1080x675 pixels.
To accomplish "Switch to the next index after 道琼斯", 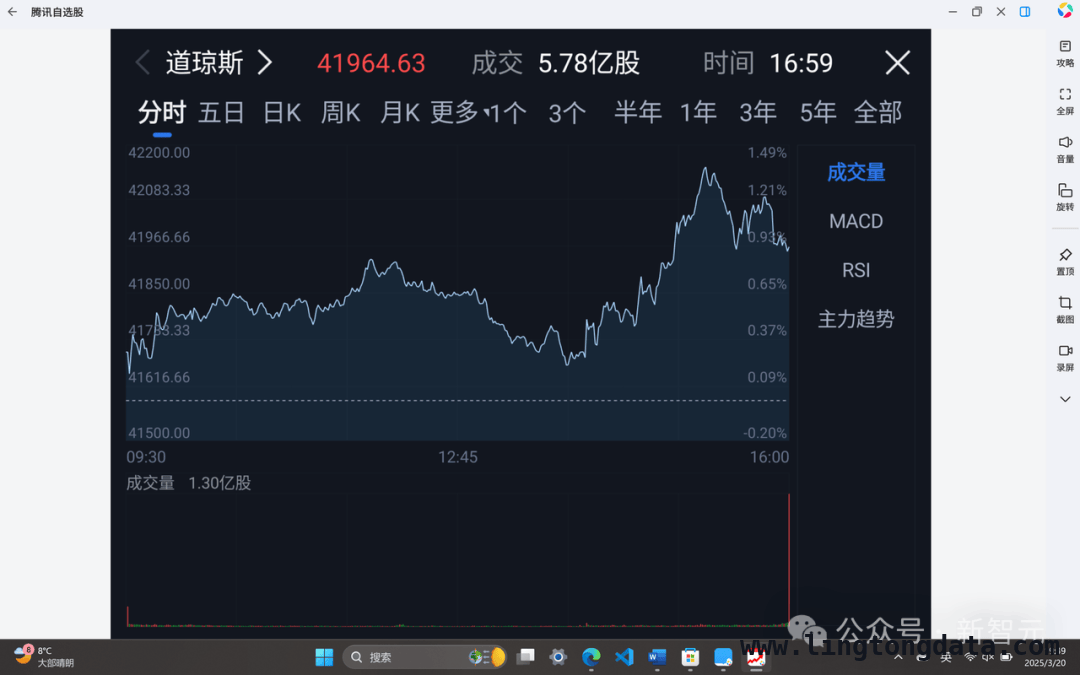I will [265, 63].
